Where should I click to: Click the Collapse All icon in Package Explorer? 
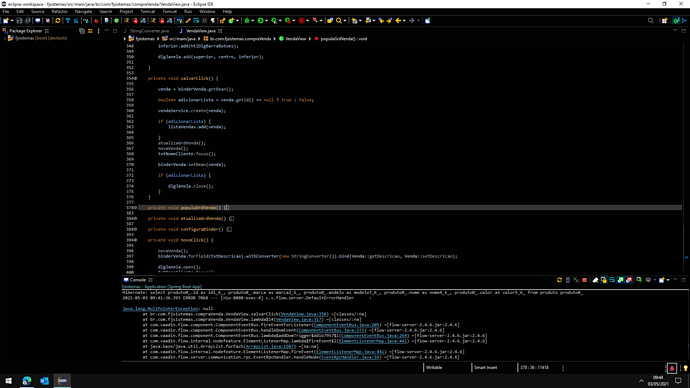(x=82, y=31)
